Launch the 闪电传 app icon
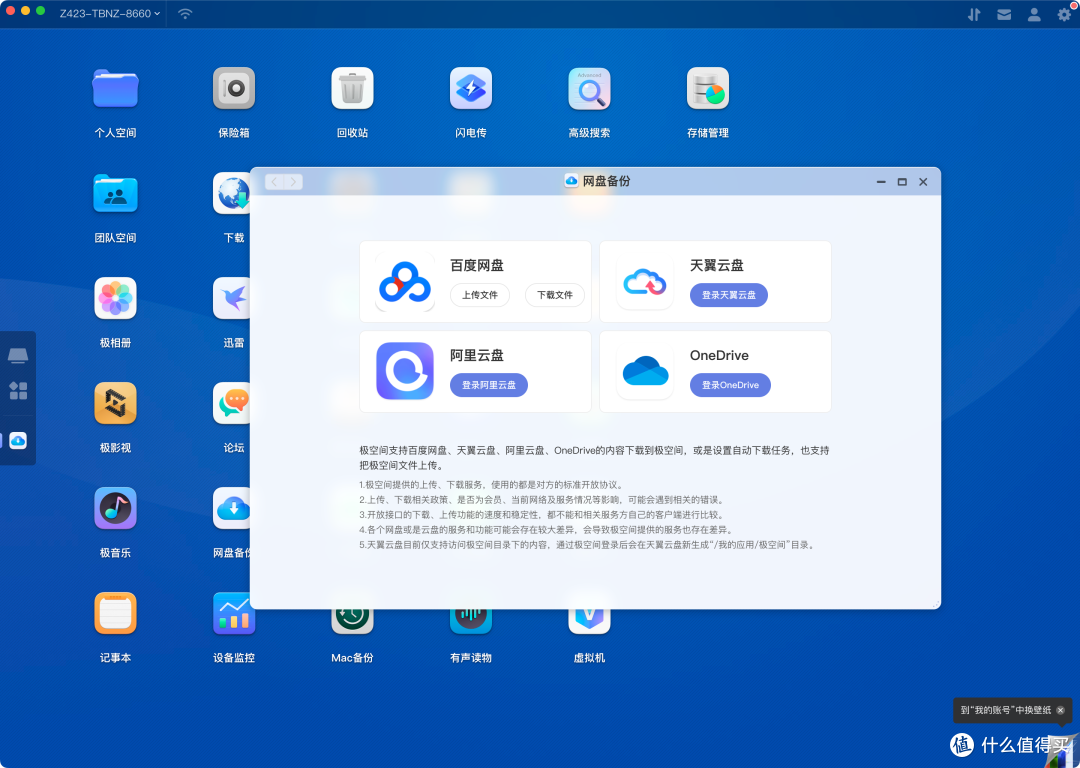 click(471, 88)
